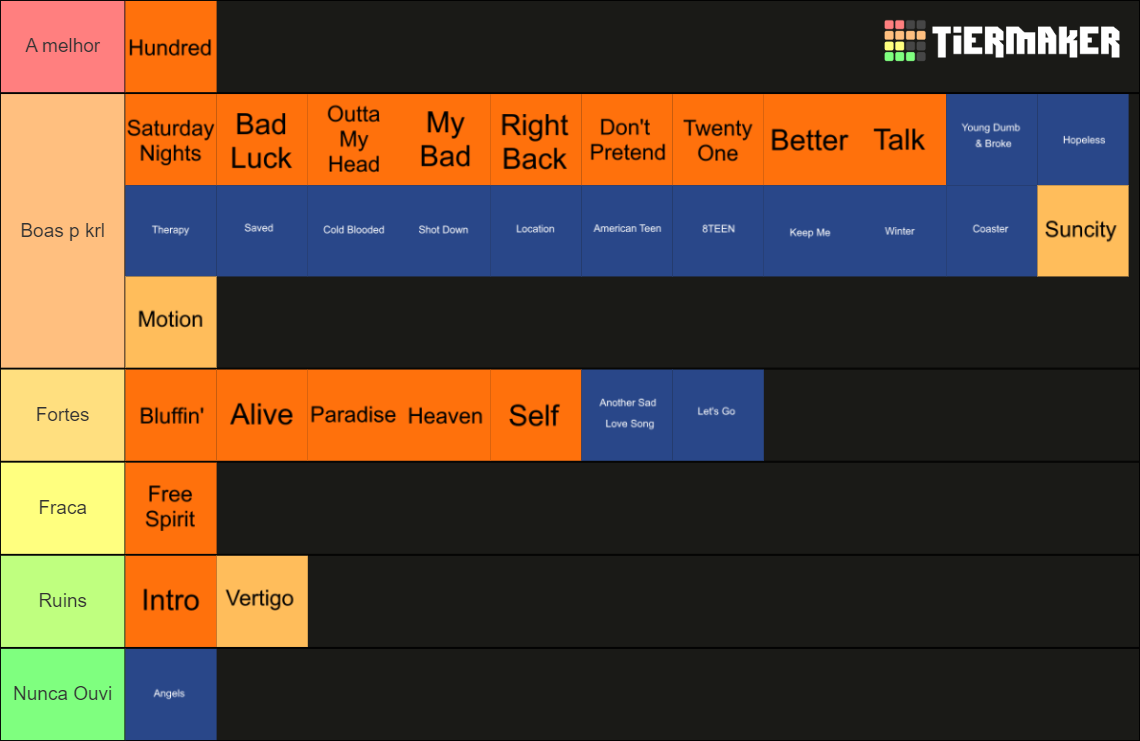Select the Bad Luck song tile
Image resolution: width=1140 pixels, height=741 pixels.
(x=262, y=140)
